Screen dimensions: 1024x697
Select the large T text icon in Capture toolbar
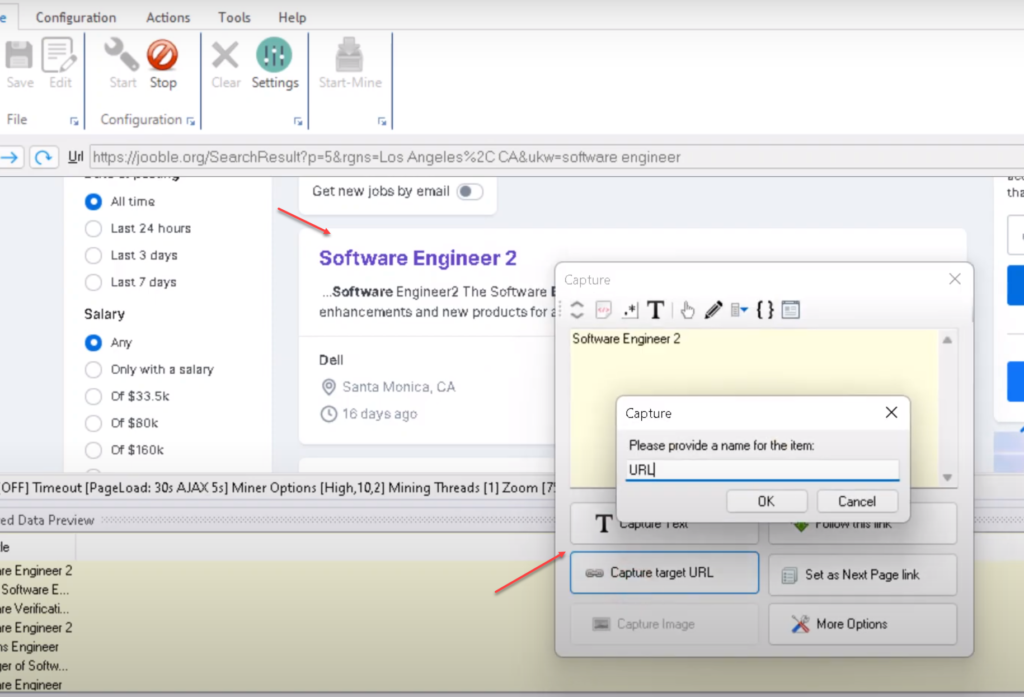tap(656, 310)
